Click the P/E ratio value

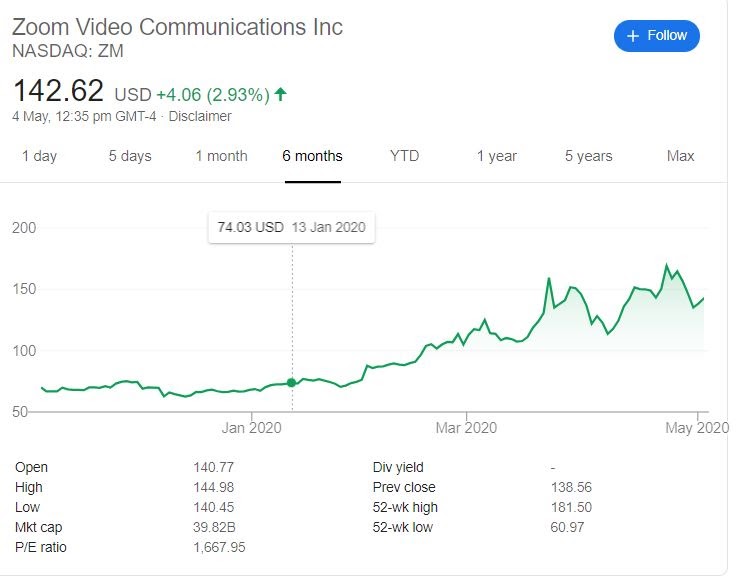(219, 547)
